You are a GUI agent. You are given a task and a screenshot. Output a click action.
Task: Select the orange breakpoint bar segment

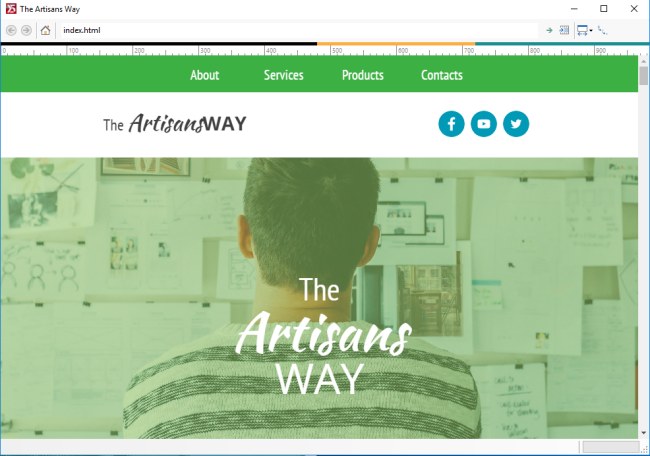coord(396,44)
